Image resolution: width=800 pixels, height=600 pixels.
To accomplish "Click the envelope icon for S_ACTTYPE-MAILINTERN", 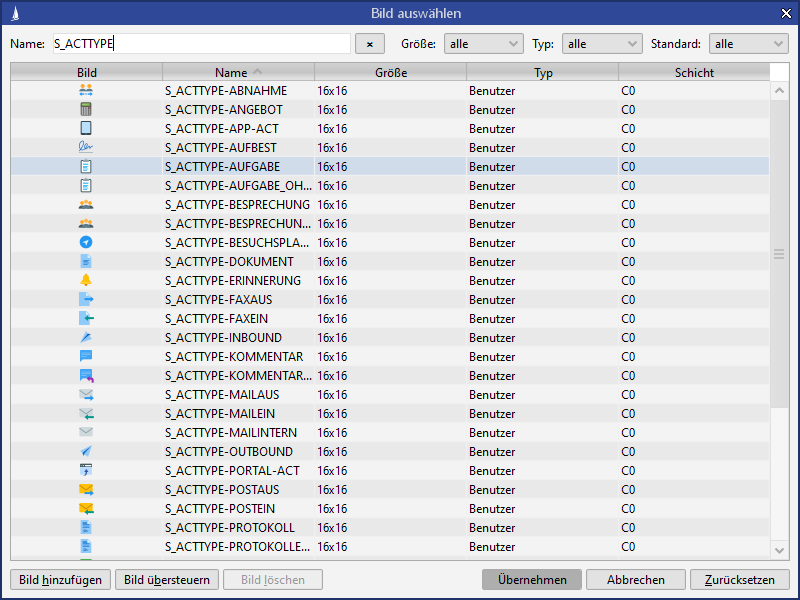I will pyautogui.click(x=86, y=432).
